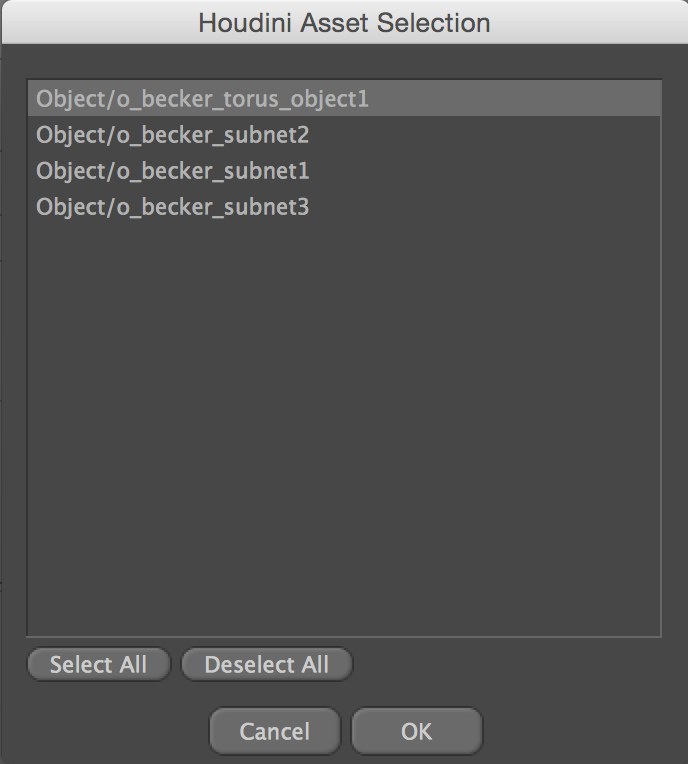Highlight the subnet1 asset row
The height and width of the screenshot is (764, 688).
point(344,171)
